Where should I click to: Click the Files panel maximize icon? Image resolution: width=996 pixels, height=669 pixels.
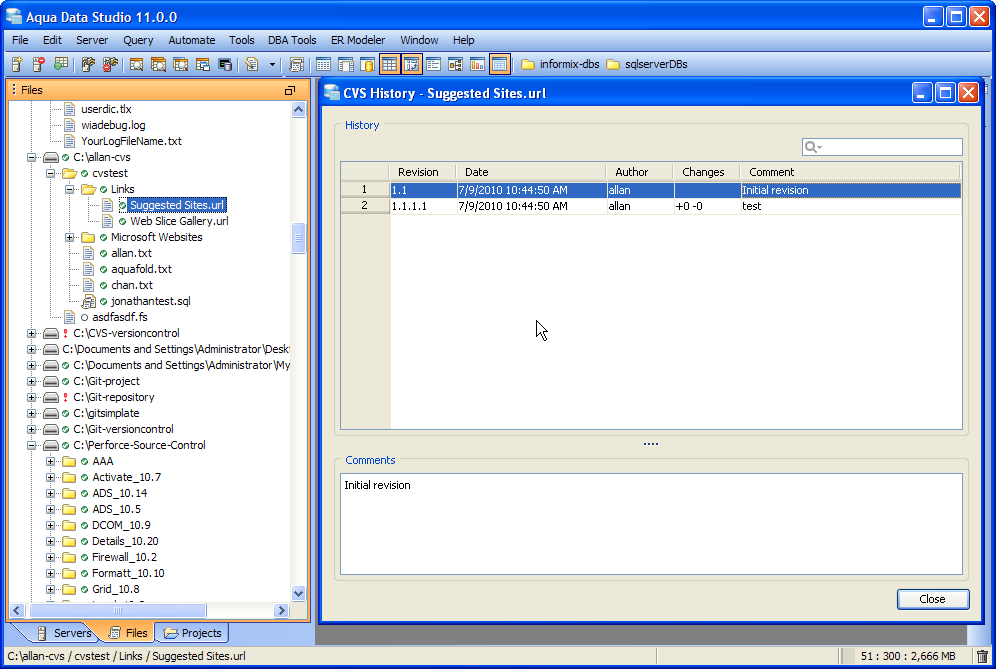coord(290,90)
